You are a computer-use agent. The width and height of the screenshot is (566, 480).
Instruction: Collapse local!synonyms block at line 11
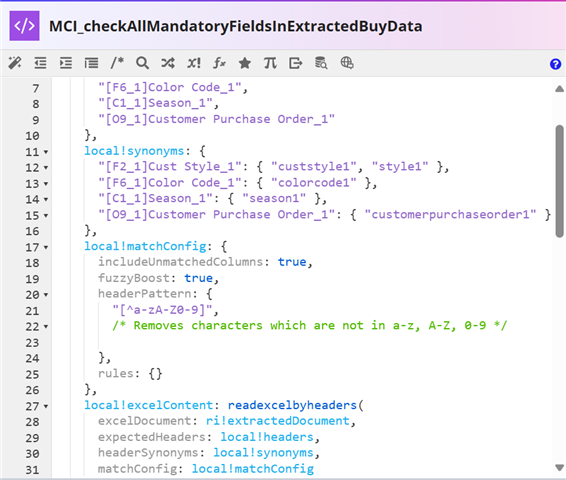point(46,152)
